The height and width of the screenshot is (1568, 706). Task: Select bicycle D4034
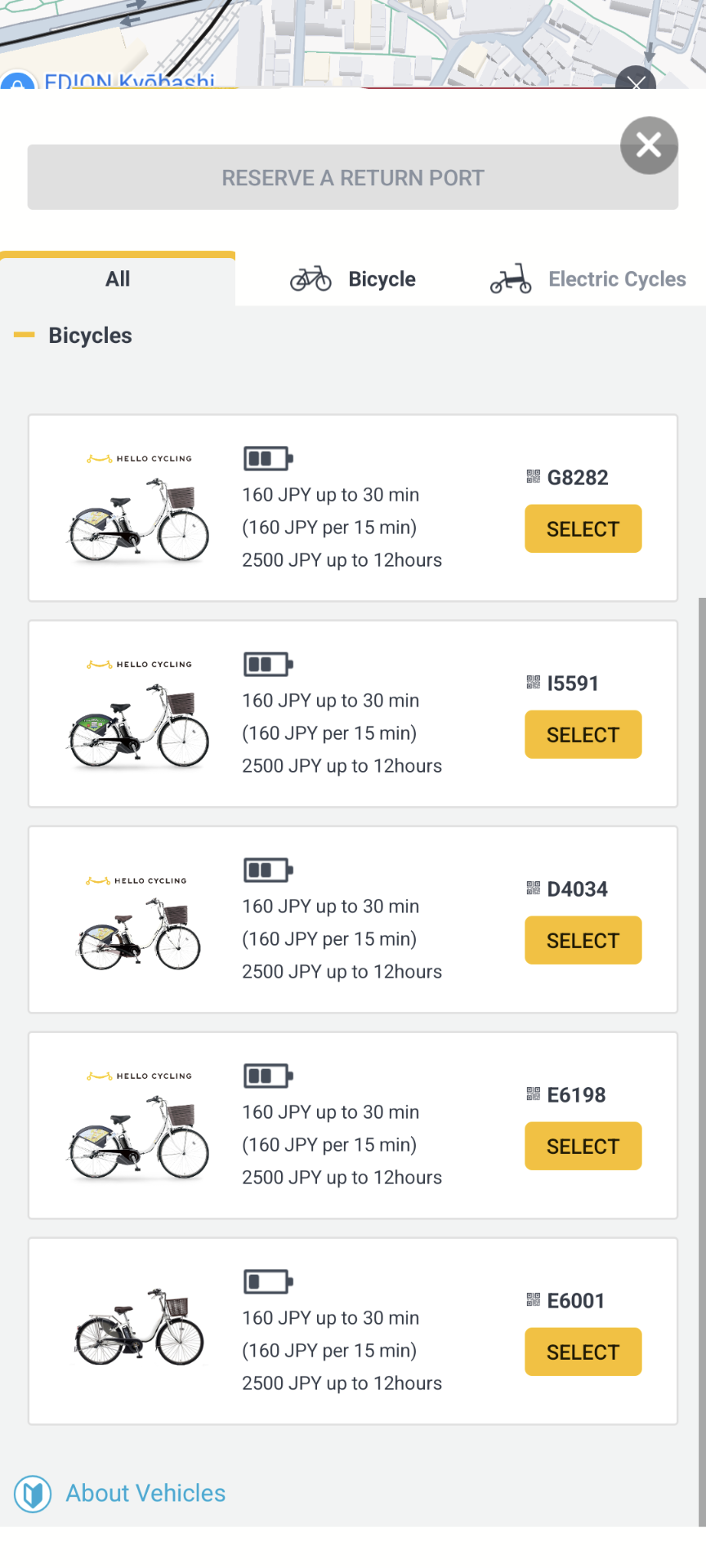coord(583,941)
